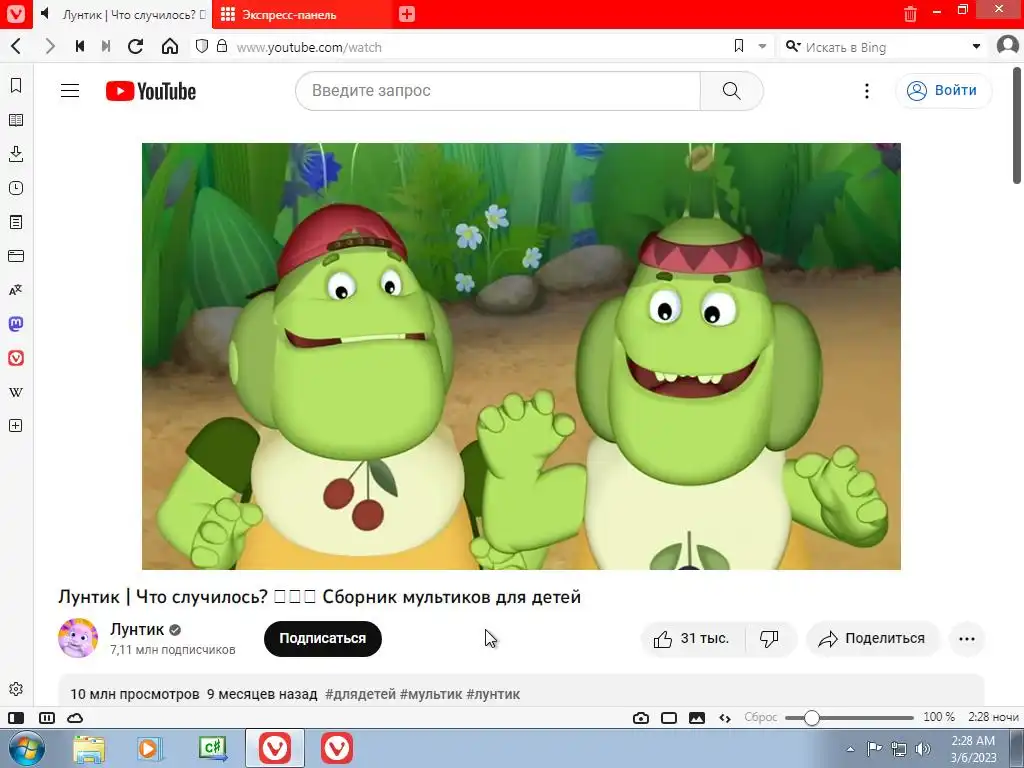Click the video player frame

click(x=521, y=357)
